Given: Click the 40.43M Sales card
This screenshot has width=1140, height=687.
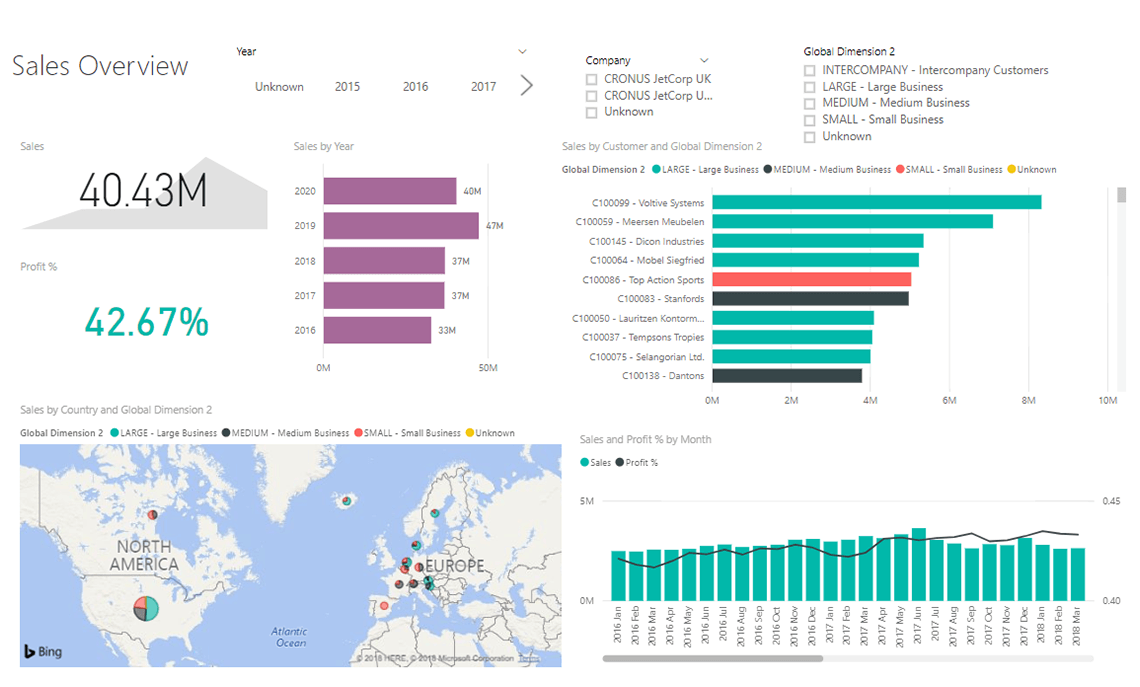Looking at the screenshot, I should click(143, 190).
